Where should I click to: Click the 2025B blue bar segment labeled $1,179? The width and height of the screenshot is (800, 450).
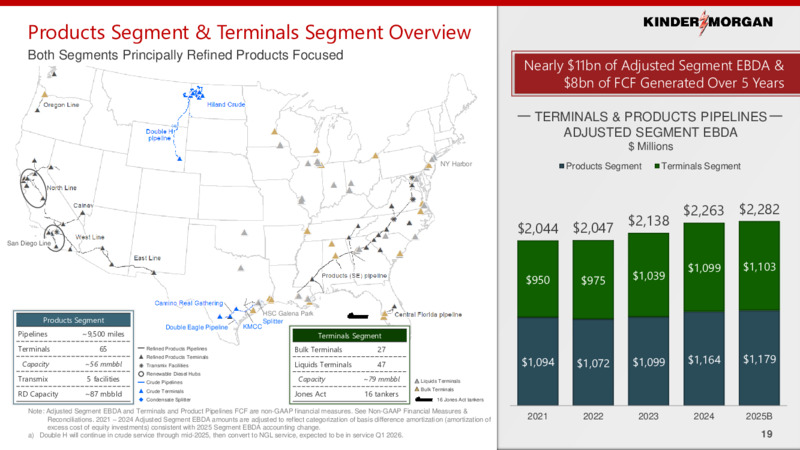(x=759, y=358)
